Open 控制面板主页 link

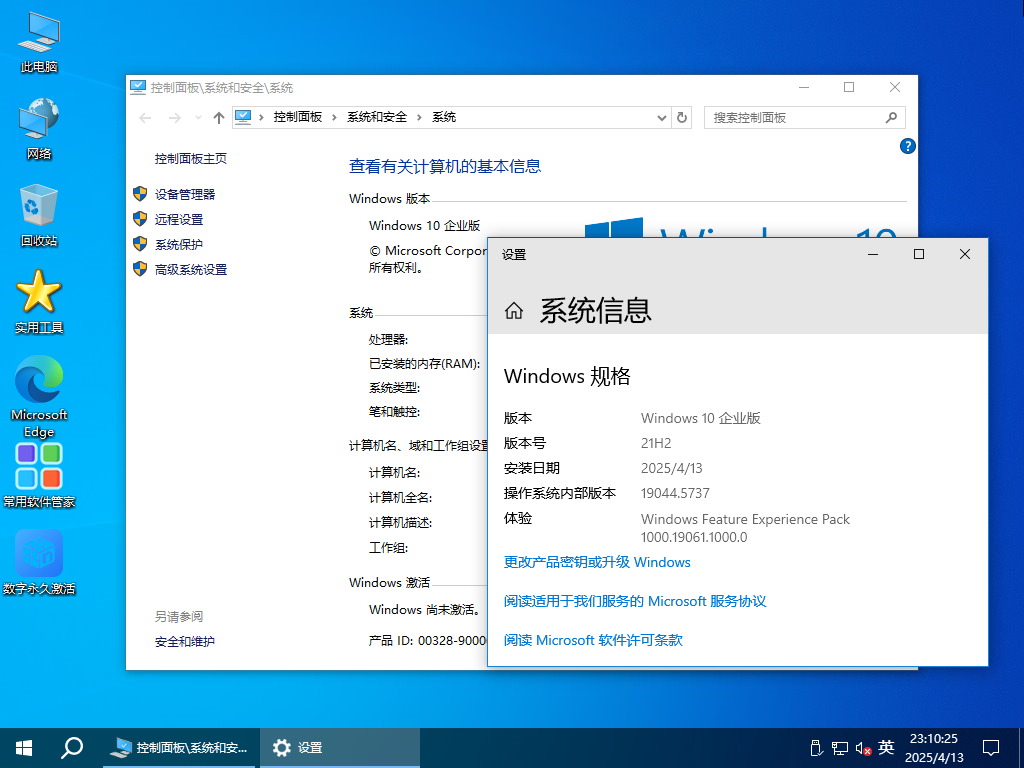[x=191, y=159]
